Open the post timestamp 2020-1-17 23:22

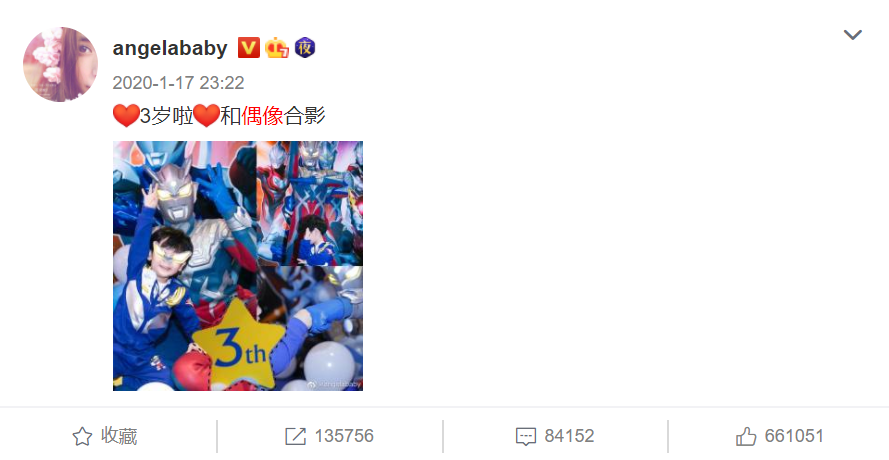click(178, 83)
